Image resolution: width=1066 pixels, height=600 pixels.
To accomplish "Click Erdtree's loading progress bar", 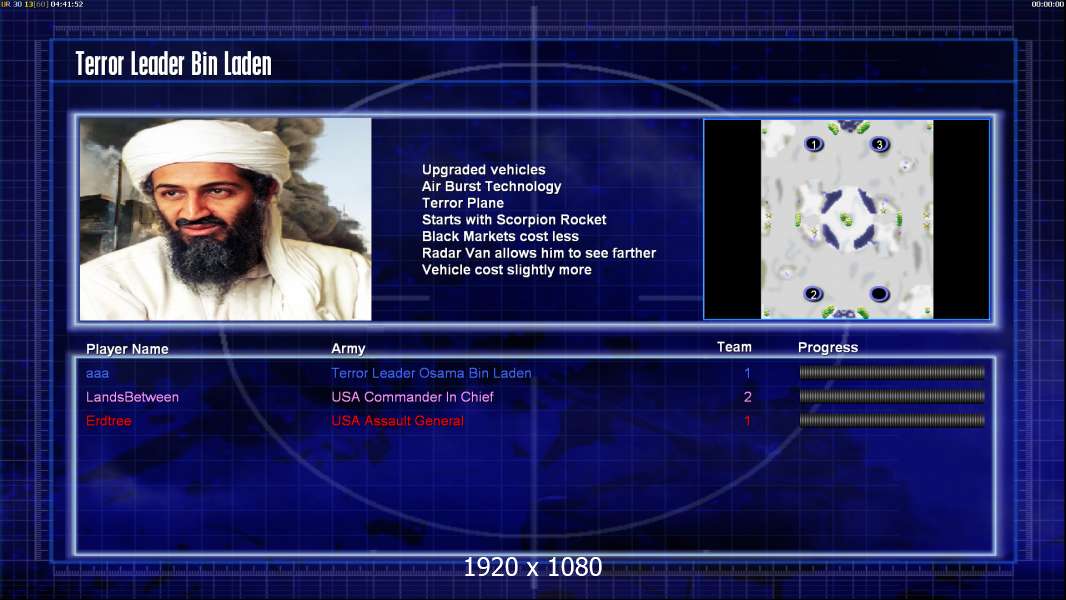I will (892, 421).
